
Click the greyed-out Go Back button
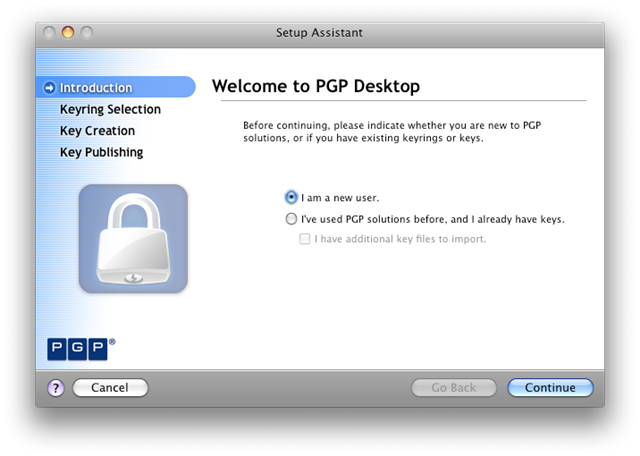click(453, 387)
